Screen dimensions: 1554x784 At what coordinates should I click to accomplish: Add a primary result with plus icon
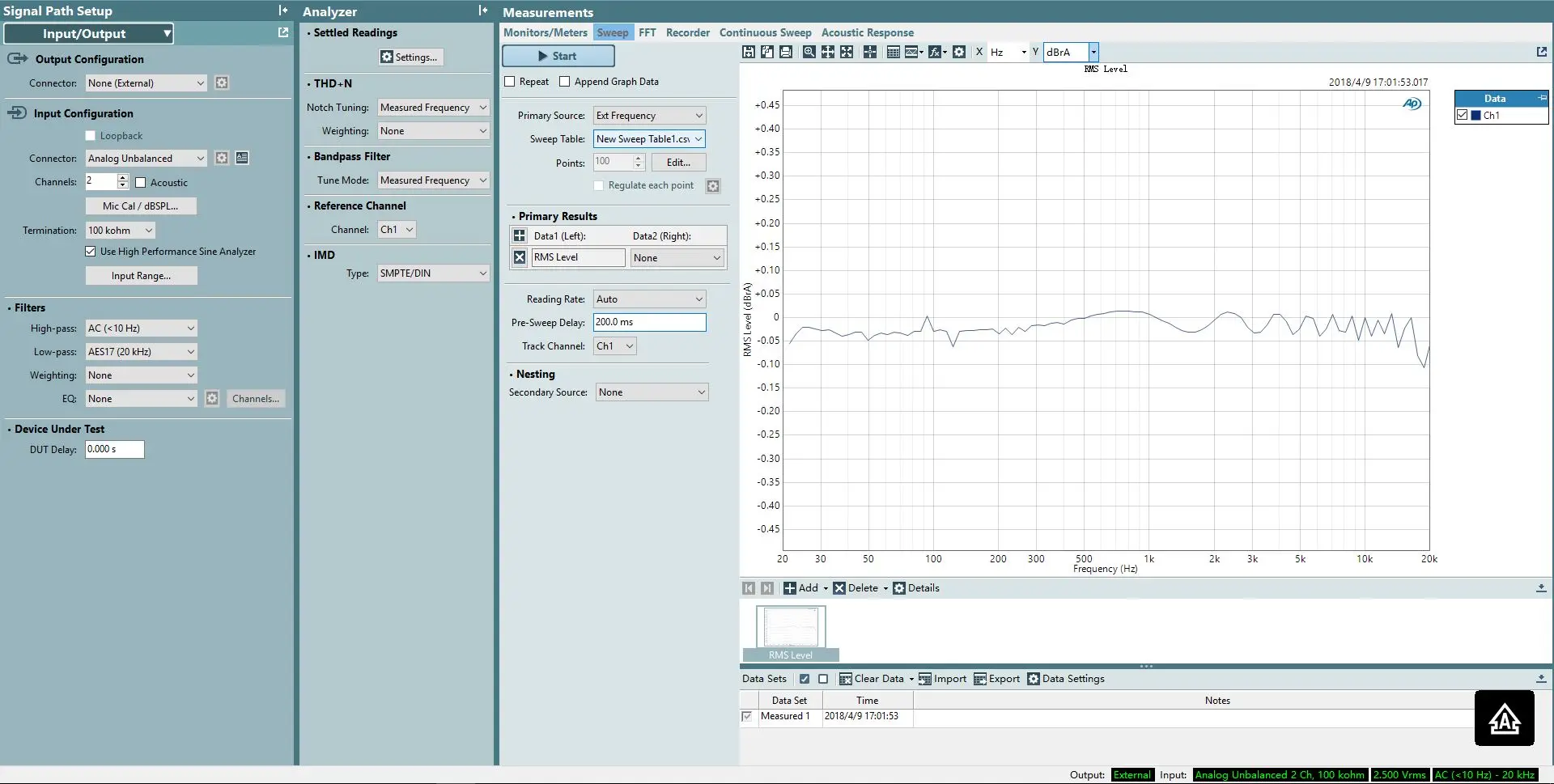pyautogui.click(x=520, y=235)
